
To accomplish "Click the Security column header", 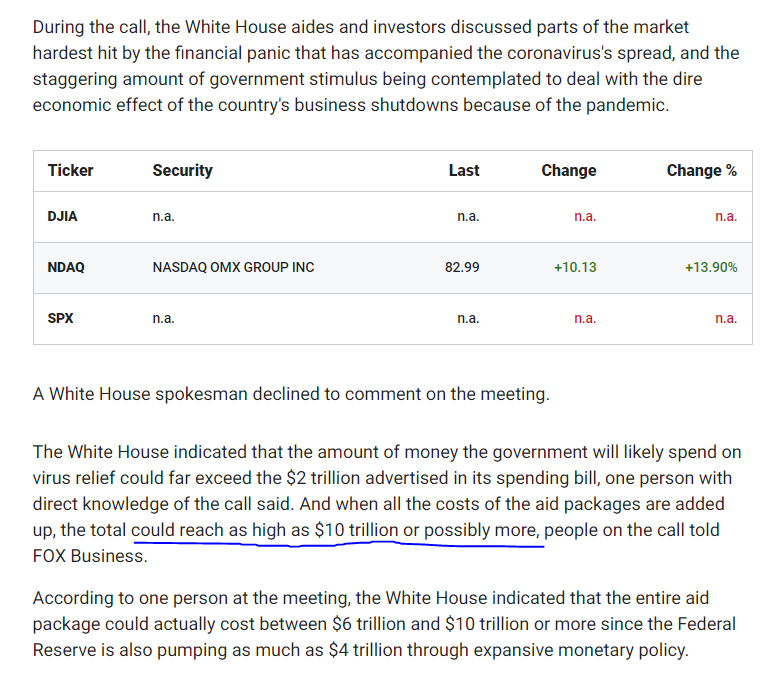I will click(x=182, y=170).
